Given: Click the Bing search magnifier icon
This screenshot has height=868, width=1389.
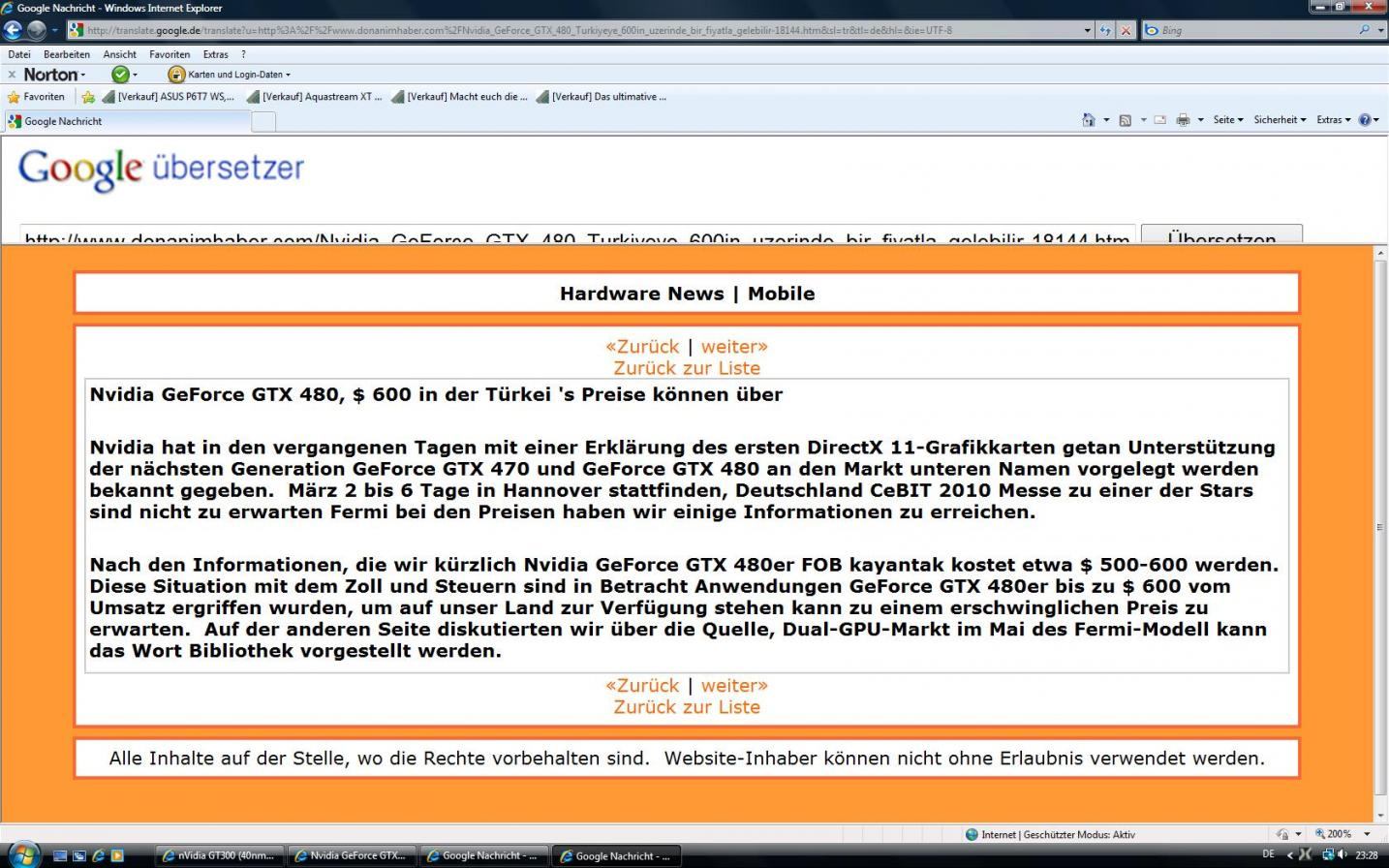Looking at the screenshot, I should pos(1364,30).
